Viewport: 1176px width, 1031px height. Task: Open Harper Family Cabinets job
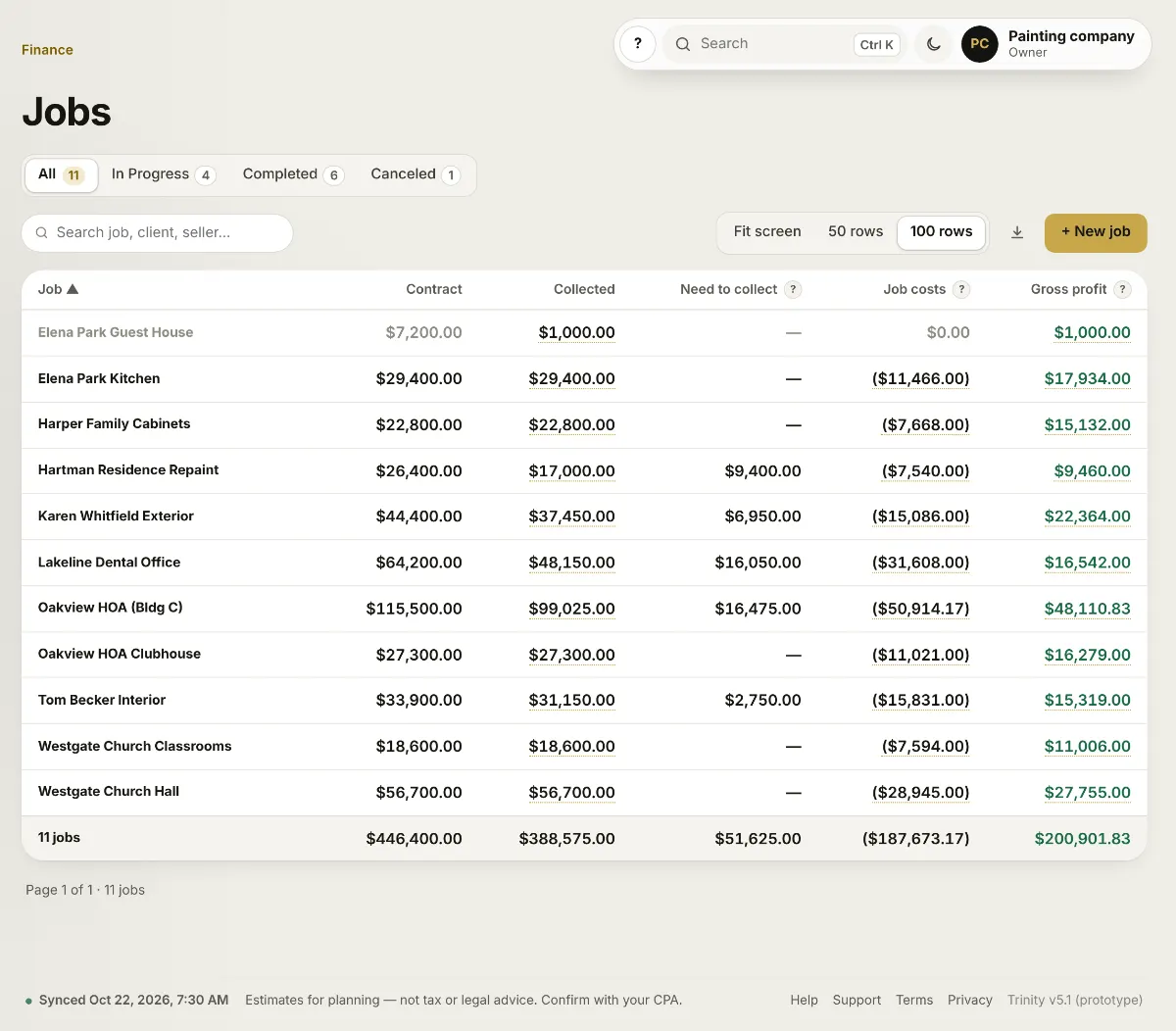coord(114,424)
